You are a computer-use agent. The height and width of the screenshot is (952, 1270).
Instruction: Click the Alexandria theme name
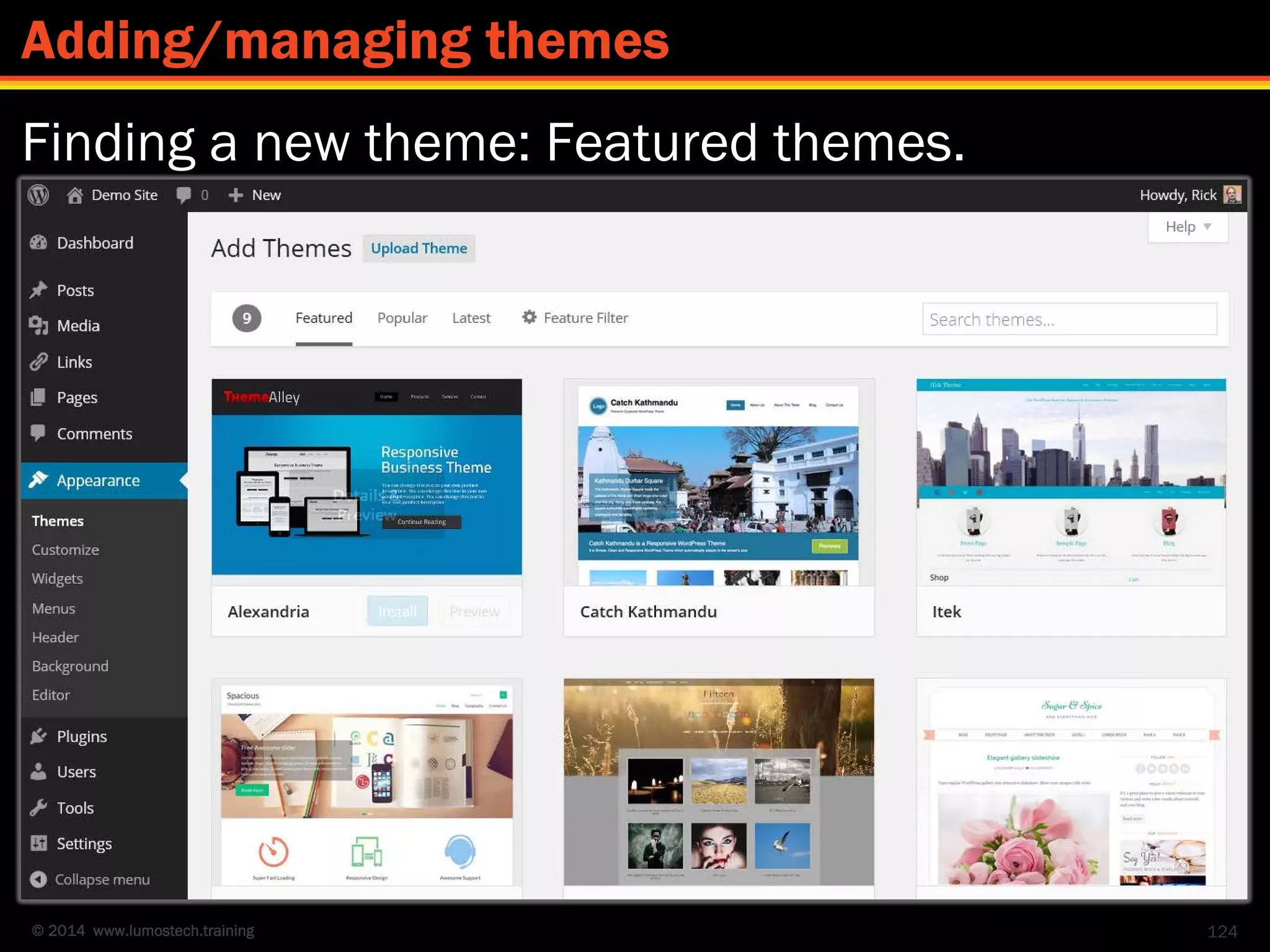(268, 611)
